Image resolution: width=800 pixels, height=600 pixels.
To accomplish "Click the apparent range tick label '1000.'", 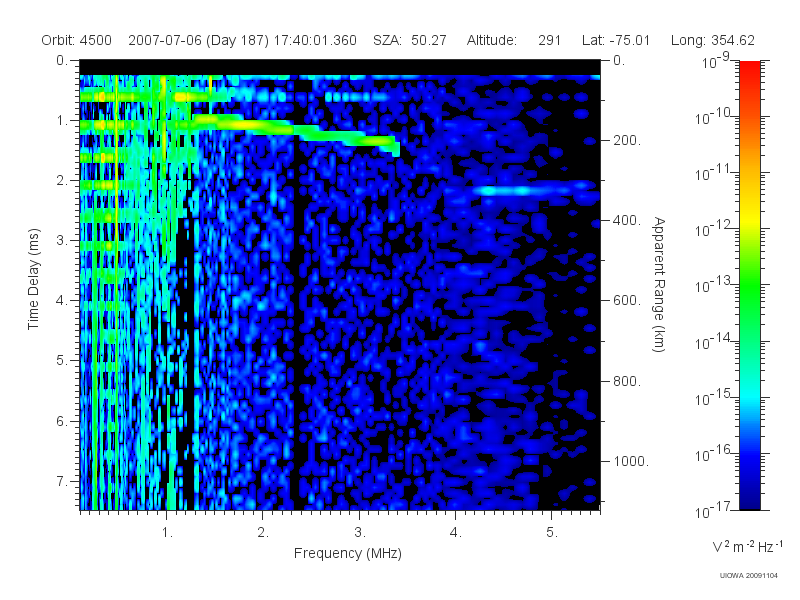I will [631, 461].
